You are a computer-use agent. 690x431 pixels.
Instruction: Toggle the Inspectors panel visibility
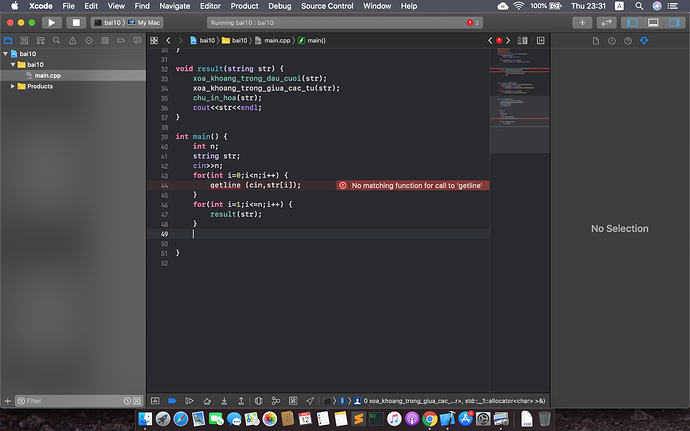(674, 22)
